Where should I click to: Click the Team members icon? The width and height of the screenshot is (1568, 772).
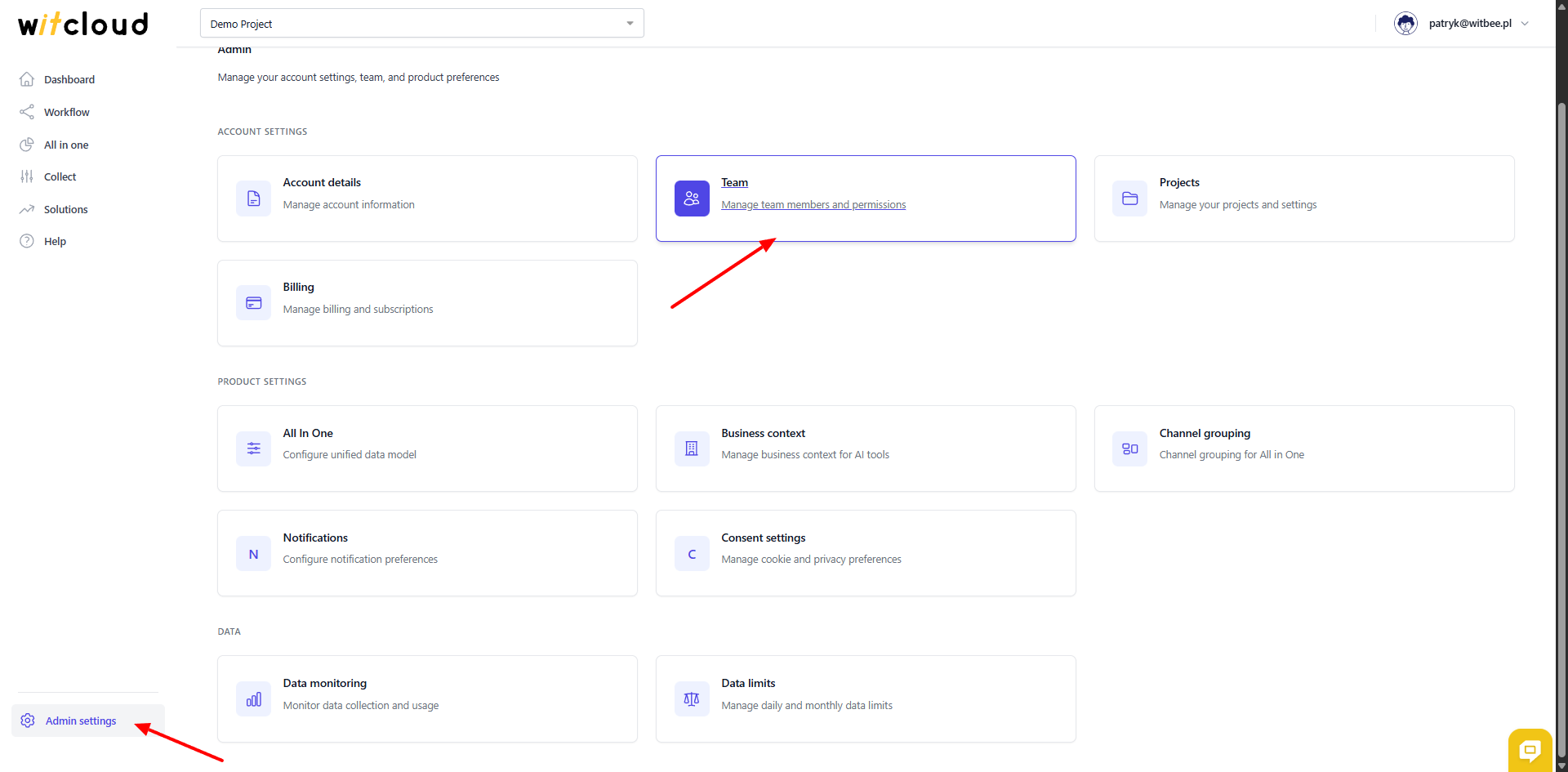click(x=692, y=199)
